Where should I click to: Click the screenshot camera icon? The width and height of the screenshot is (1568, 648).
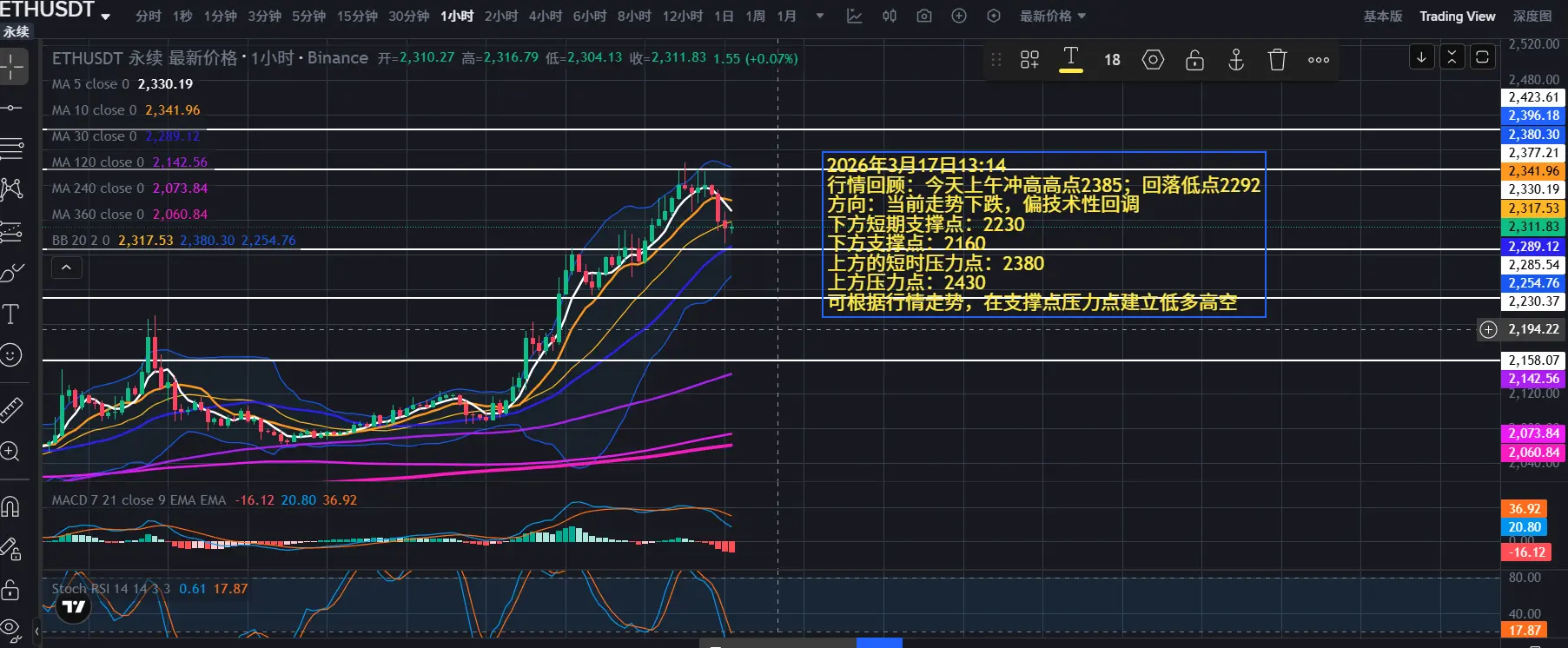click(924, 17)
